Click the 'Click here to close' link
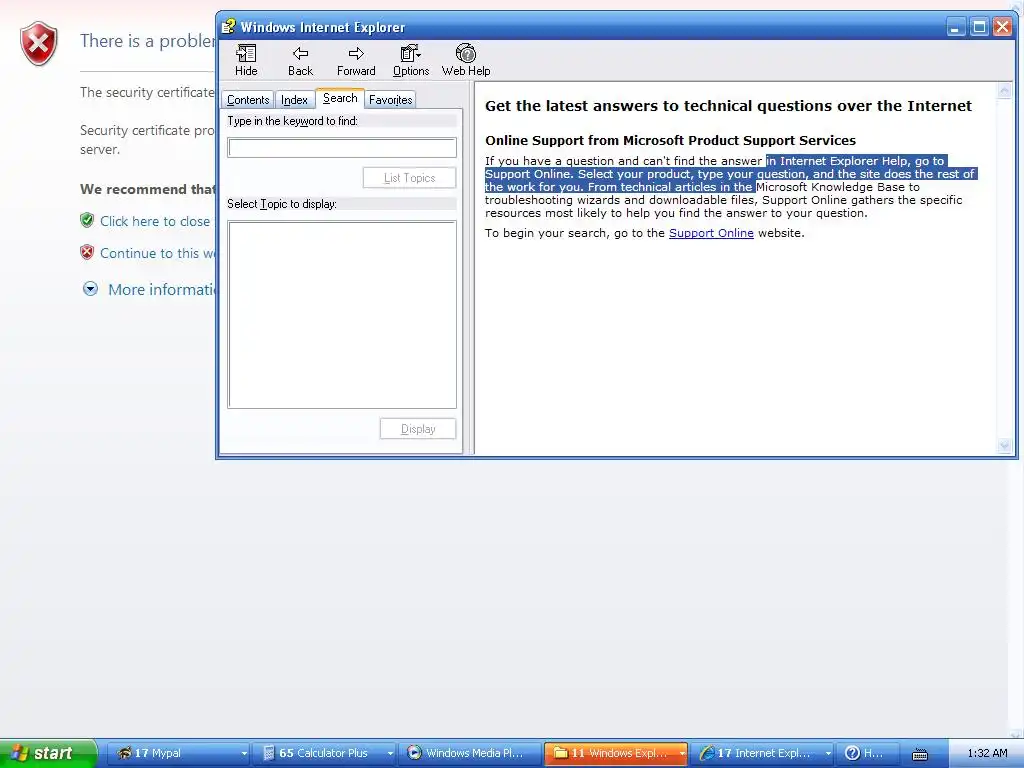 [x=155, y=221]
